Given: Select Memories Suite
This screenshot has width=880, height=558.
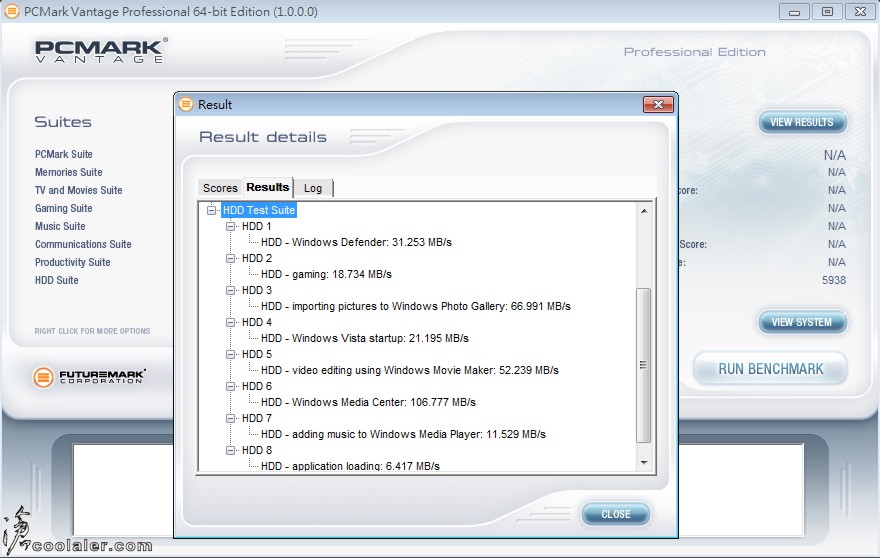Looking at the screenshot, I should pos(68,172).
